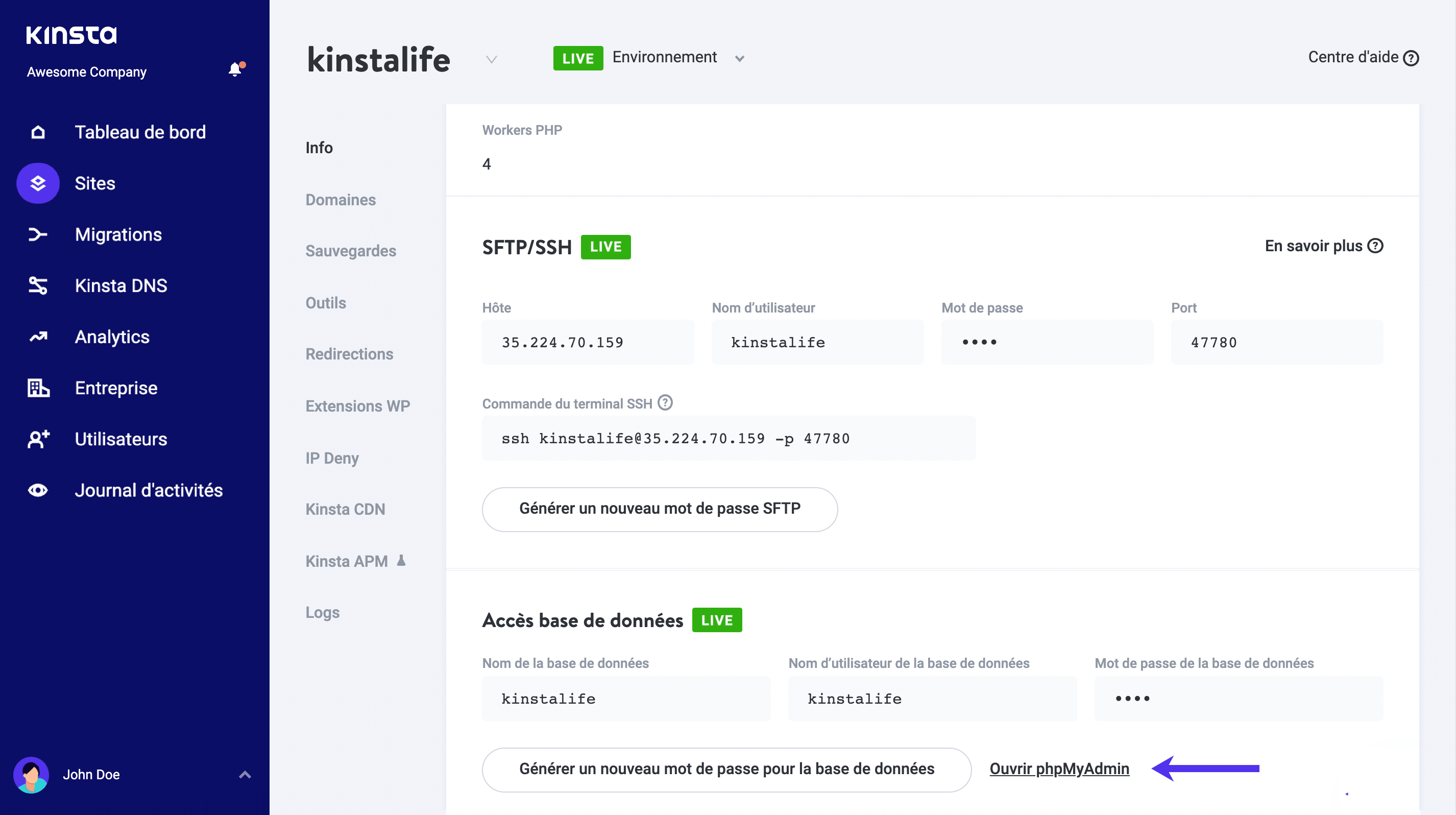Click the Port field 47780

1277,343
